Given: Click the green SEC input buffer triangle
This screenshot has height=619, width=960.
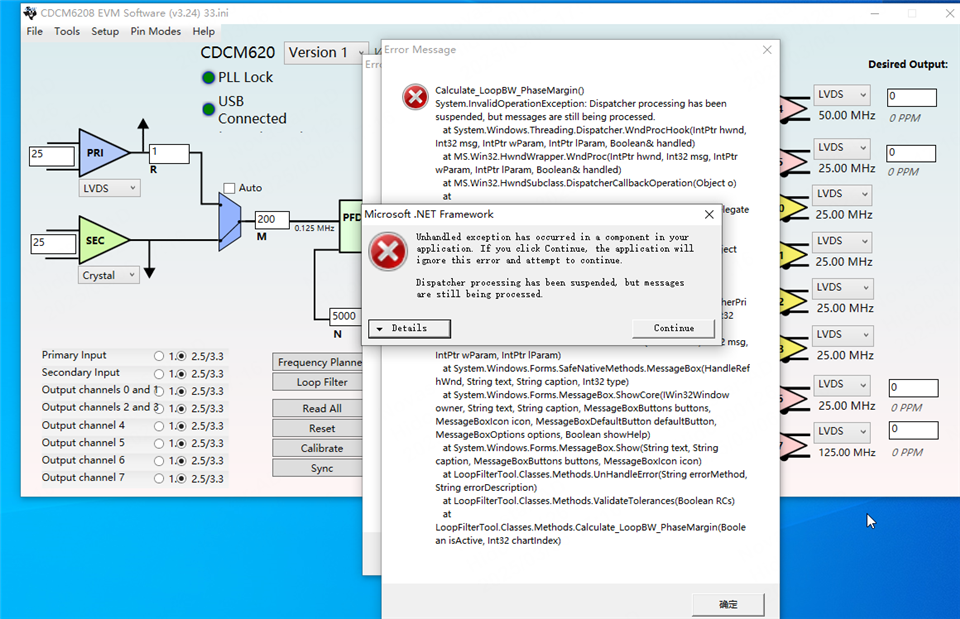Looking at the screenshot, I should click(102, 240).
